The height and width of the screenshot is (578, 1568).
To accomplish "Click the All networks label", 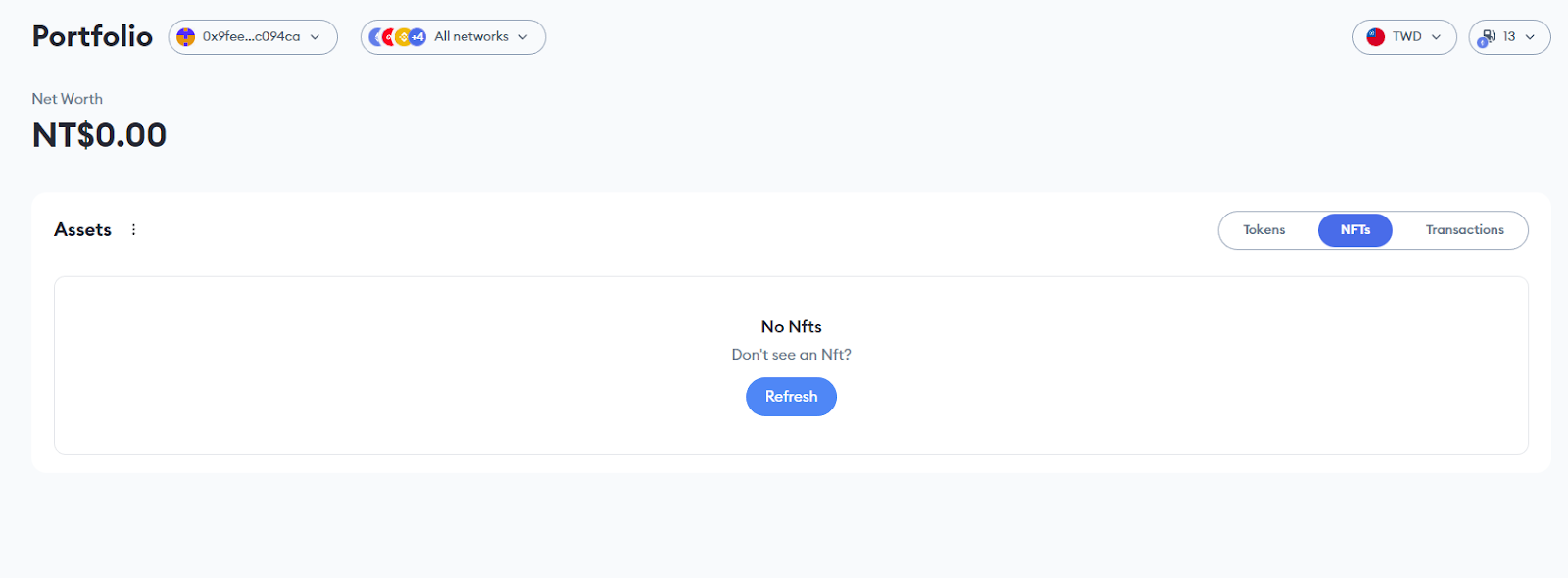I will (471, 36).
